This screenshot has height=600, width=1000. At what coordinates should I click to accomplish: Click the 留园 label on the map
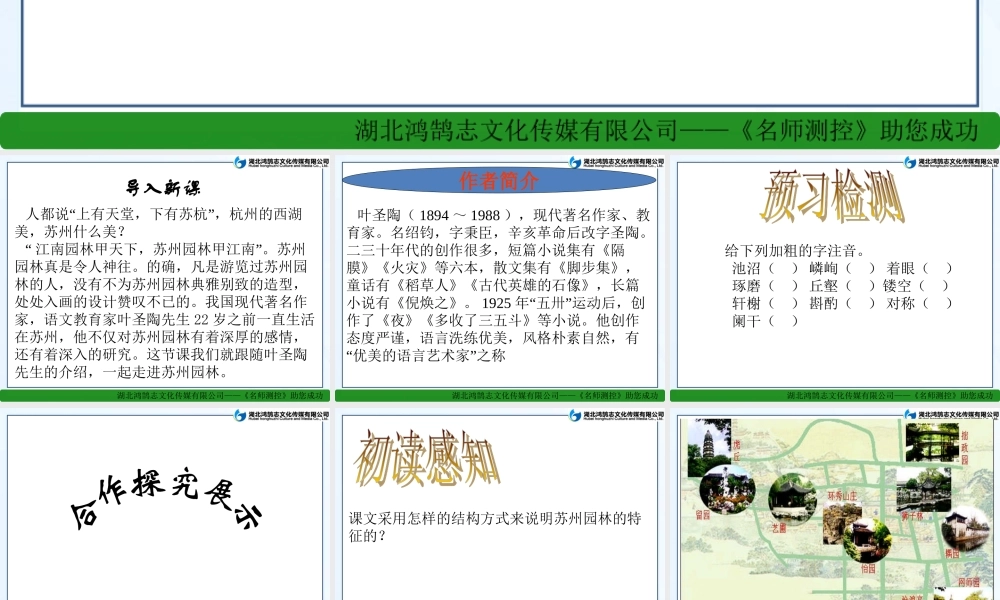coord(703,515)
